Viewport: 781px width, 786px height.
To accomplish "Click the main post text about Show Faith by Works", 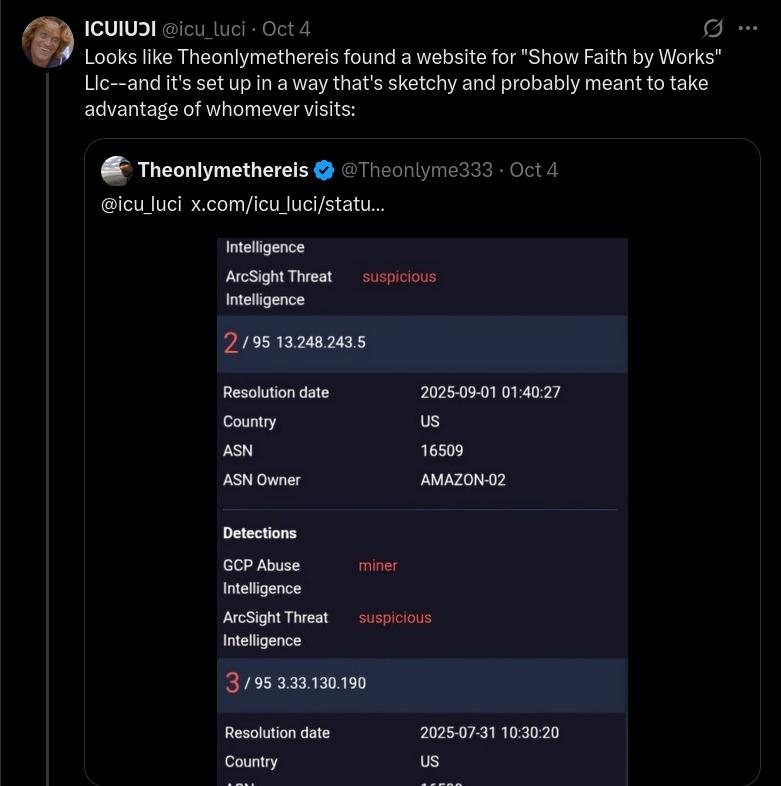I will click(x=403, y=82).
